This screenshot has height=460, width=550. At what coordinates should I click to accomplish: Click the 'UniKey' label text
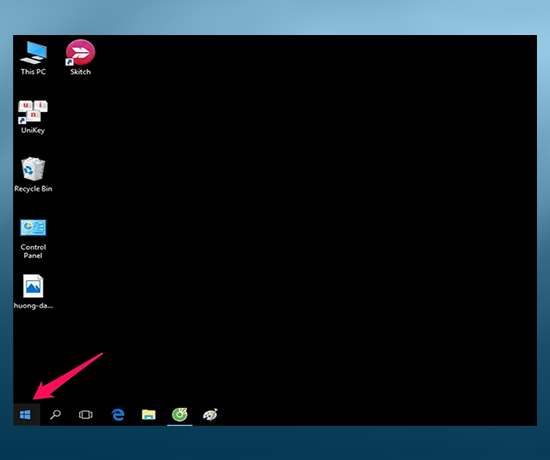[x=33, y=130]
